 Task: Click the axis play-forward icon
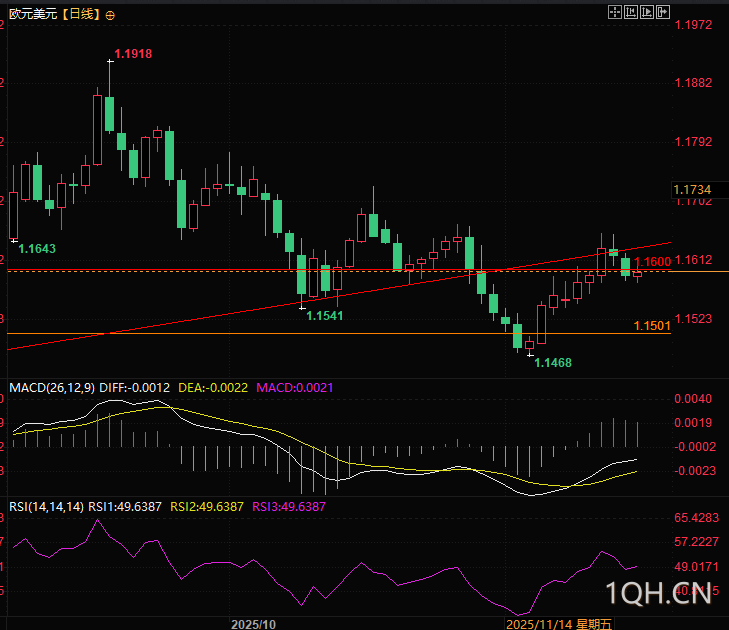point(647,12)
